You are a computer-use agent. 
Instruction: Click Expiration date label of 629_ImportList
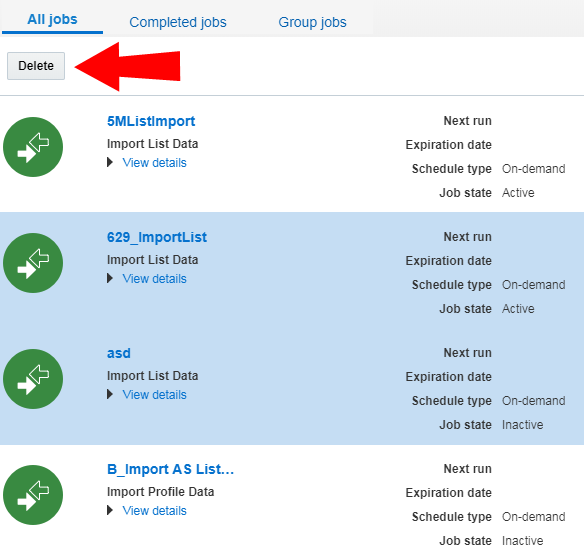tap(448, 261)
